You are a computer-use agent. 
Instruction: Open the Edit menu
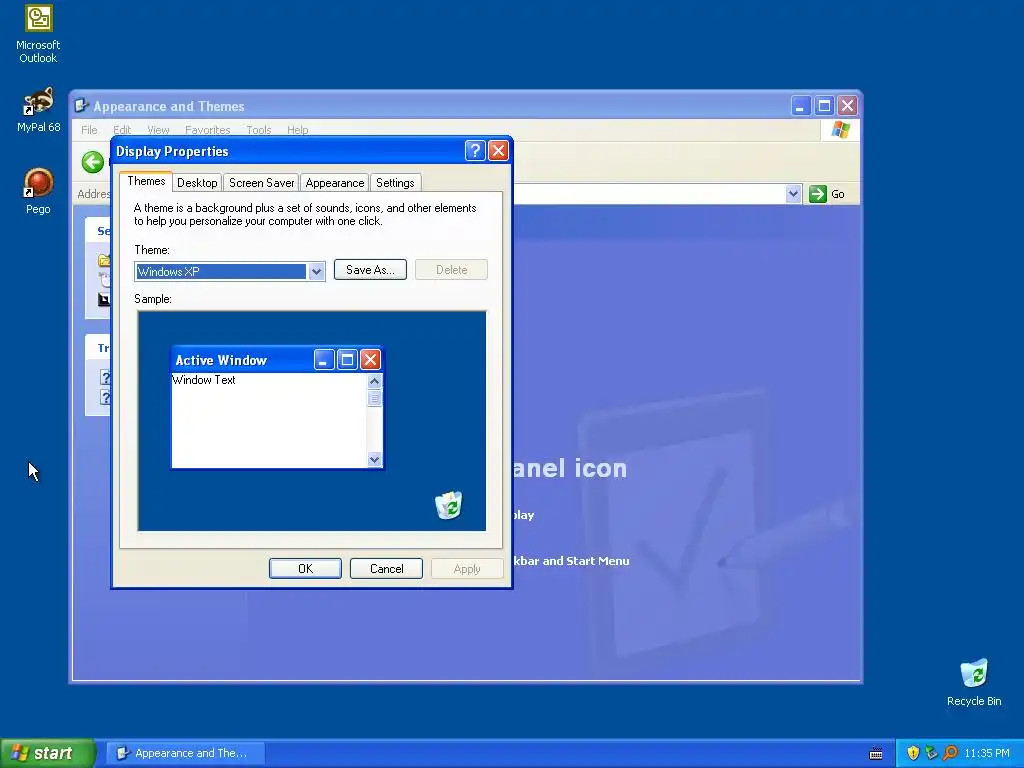pyautogui.click(x=121, y=130)
